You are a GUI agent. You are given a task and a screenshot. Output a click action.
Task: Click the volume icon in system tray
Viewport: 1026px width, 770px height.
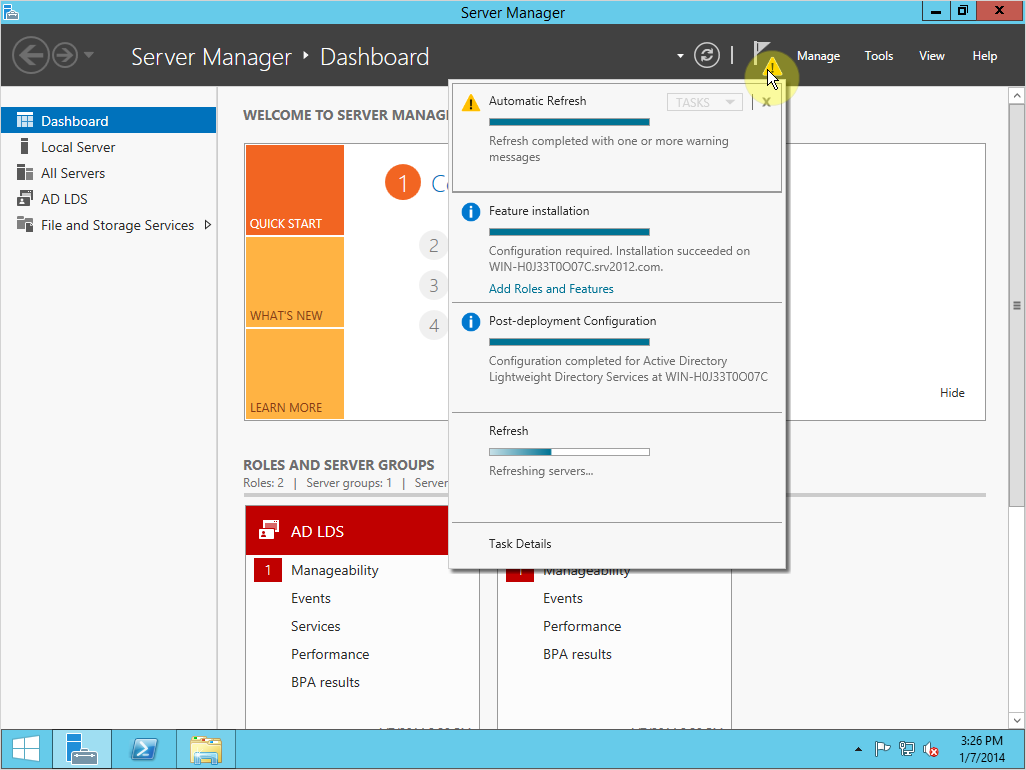(x=931, y=749)
